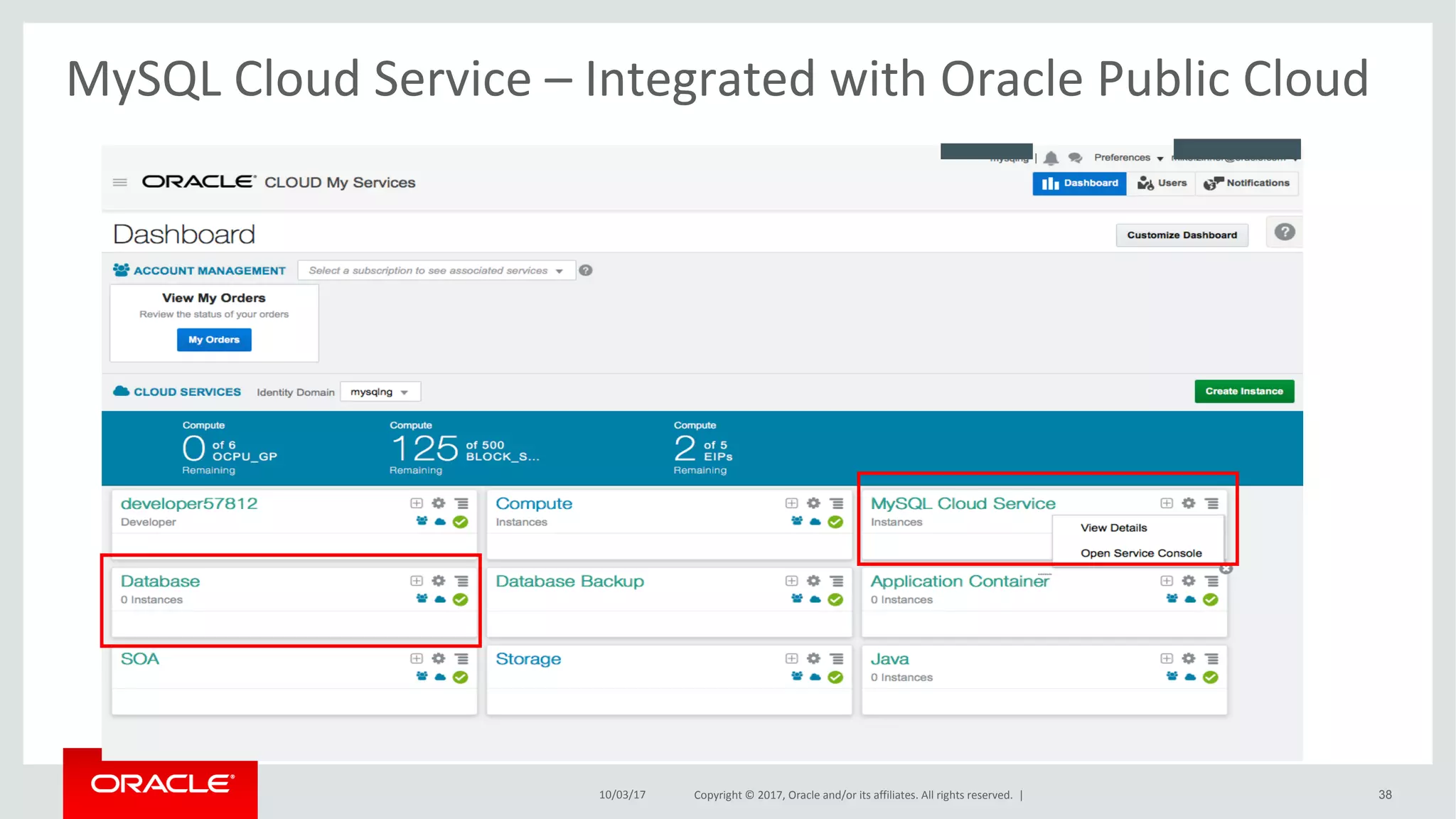This screenshot has height=819, width=1456.
Task: Click the green Create Instance button
Action: pos(1244,391)
